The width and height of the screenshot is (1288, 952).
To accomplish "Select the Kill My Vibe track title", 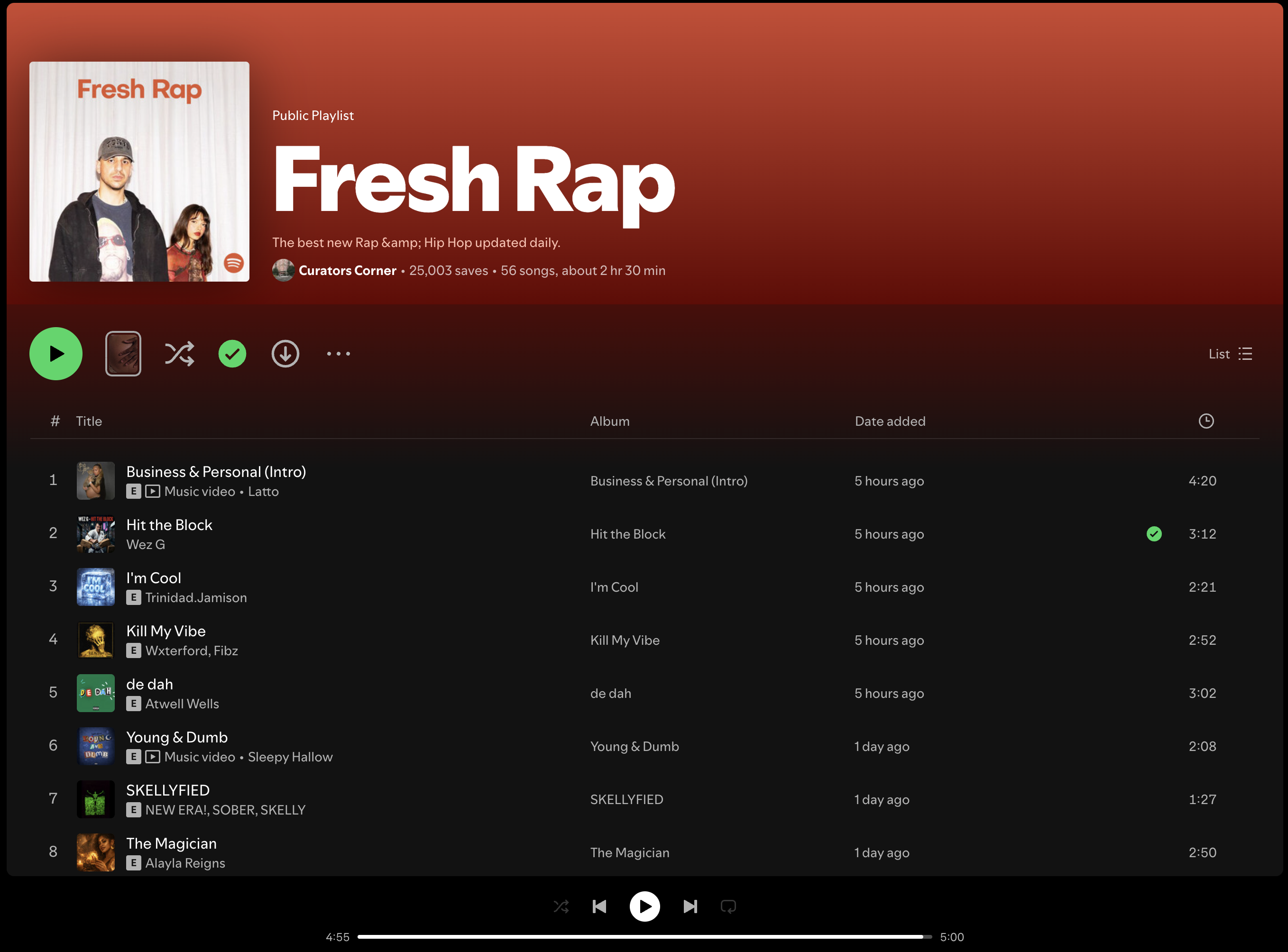I will point(166,631).
